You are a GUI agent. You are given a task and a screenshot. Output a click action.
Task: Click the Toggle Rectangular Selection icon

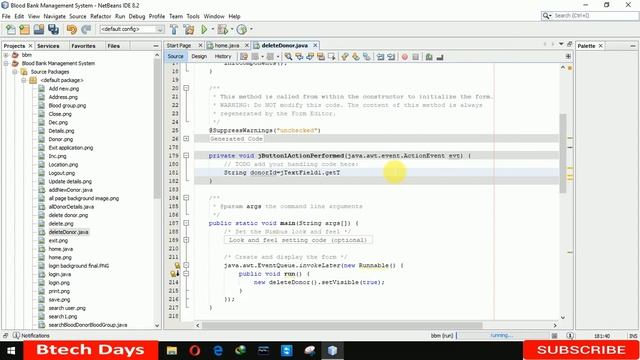[x=331, y=57]
